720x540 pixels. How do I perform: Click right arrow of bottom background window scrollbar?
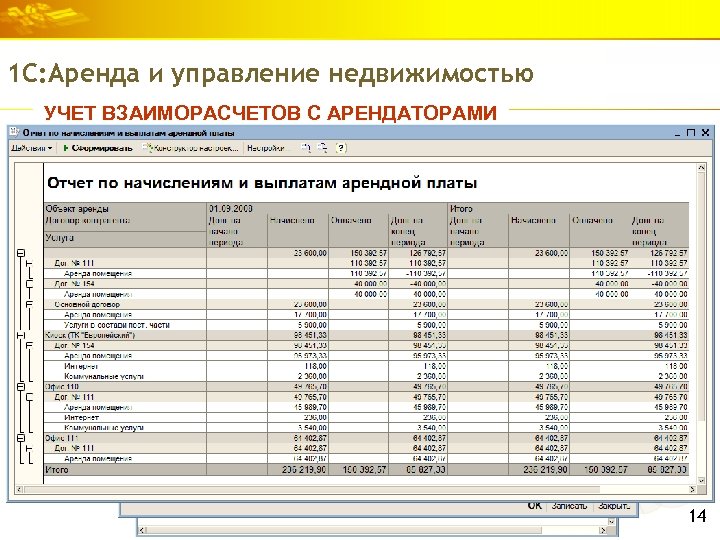coord(603,531)
